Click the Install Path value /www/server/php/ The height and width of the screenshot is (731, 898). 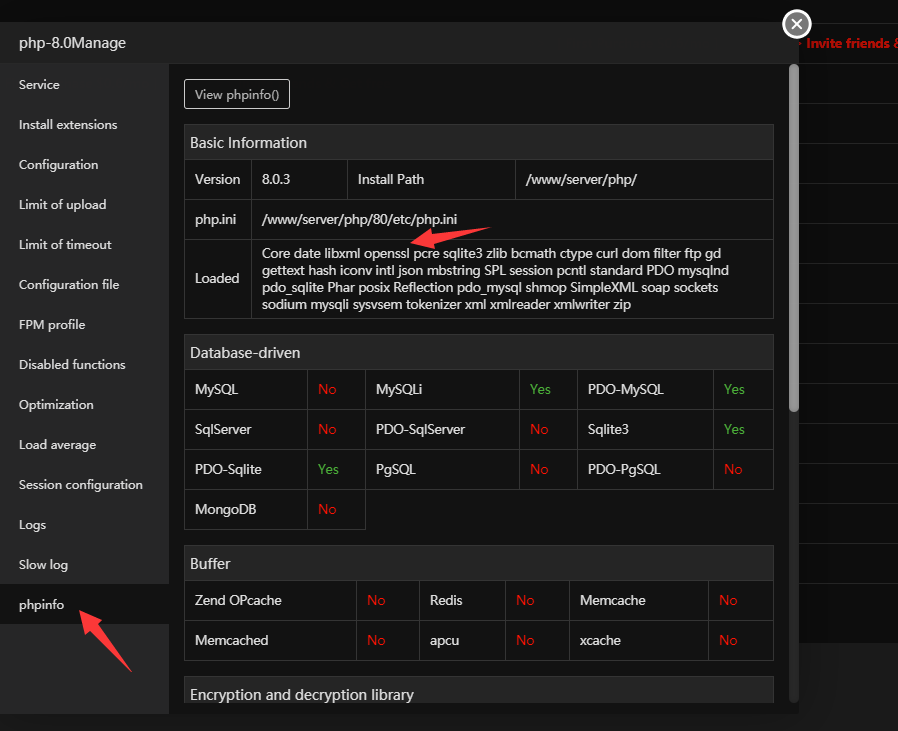(581, 179)
